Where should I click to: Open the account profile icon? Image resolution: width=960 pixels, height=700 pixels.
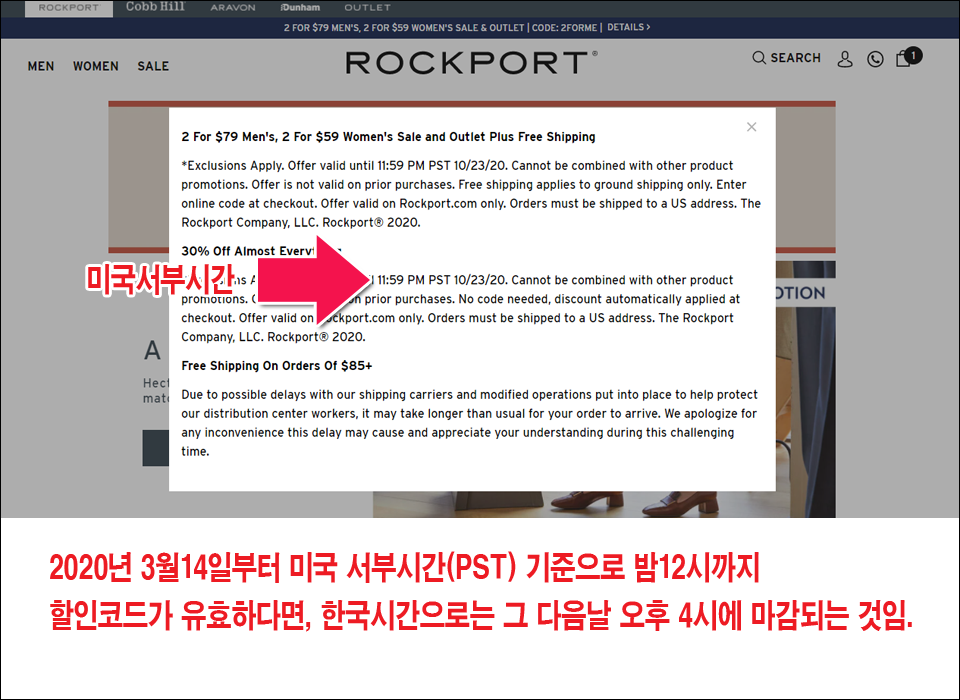click(x=845, y=59)
